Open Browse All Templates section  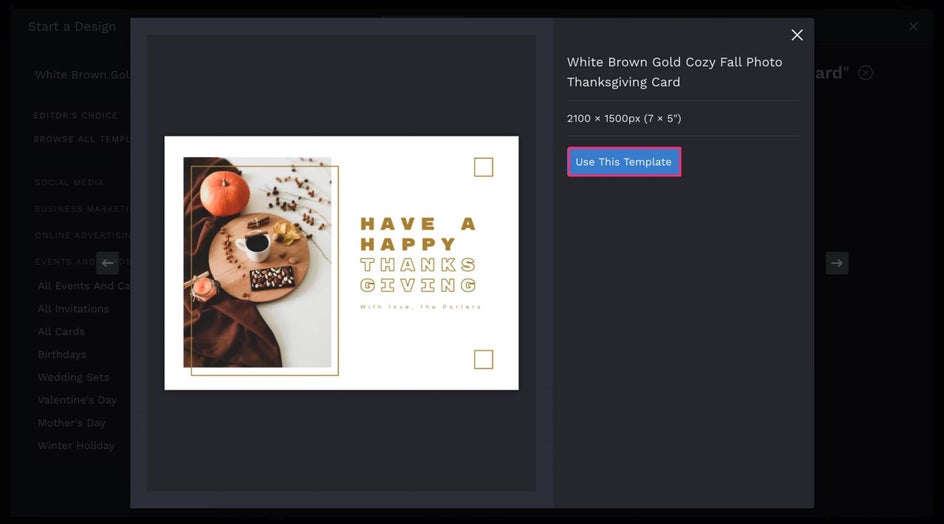point(82,139)
